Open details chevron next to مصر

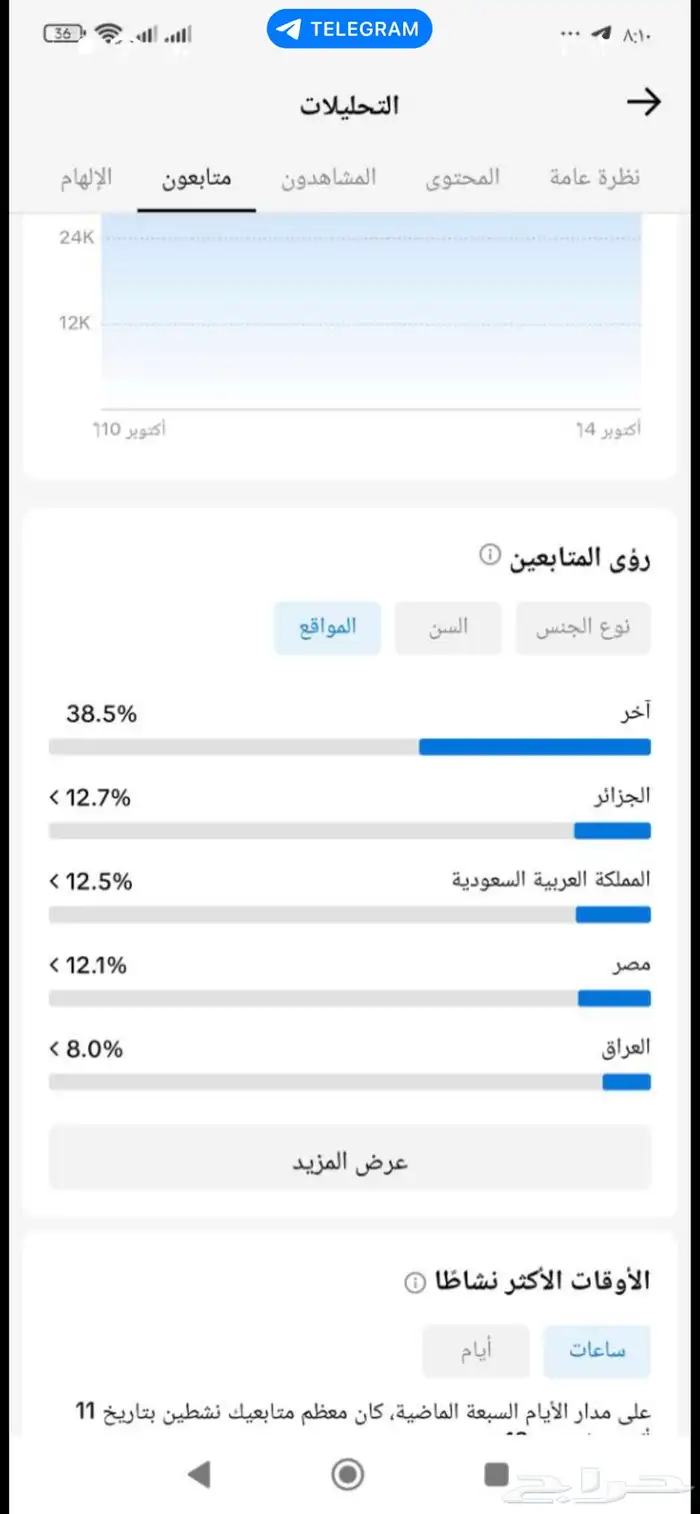click(x=52, y=964)
